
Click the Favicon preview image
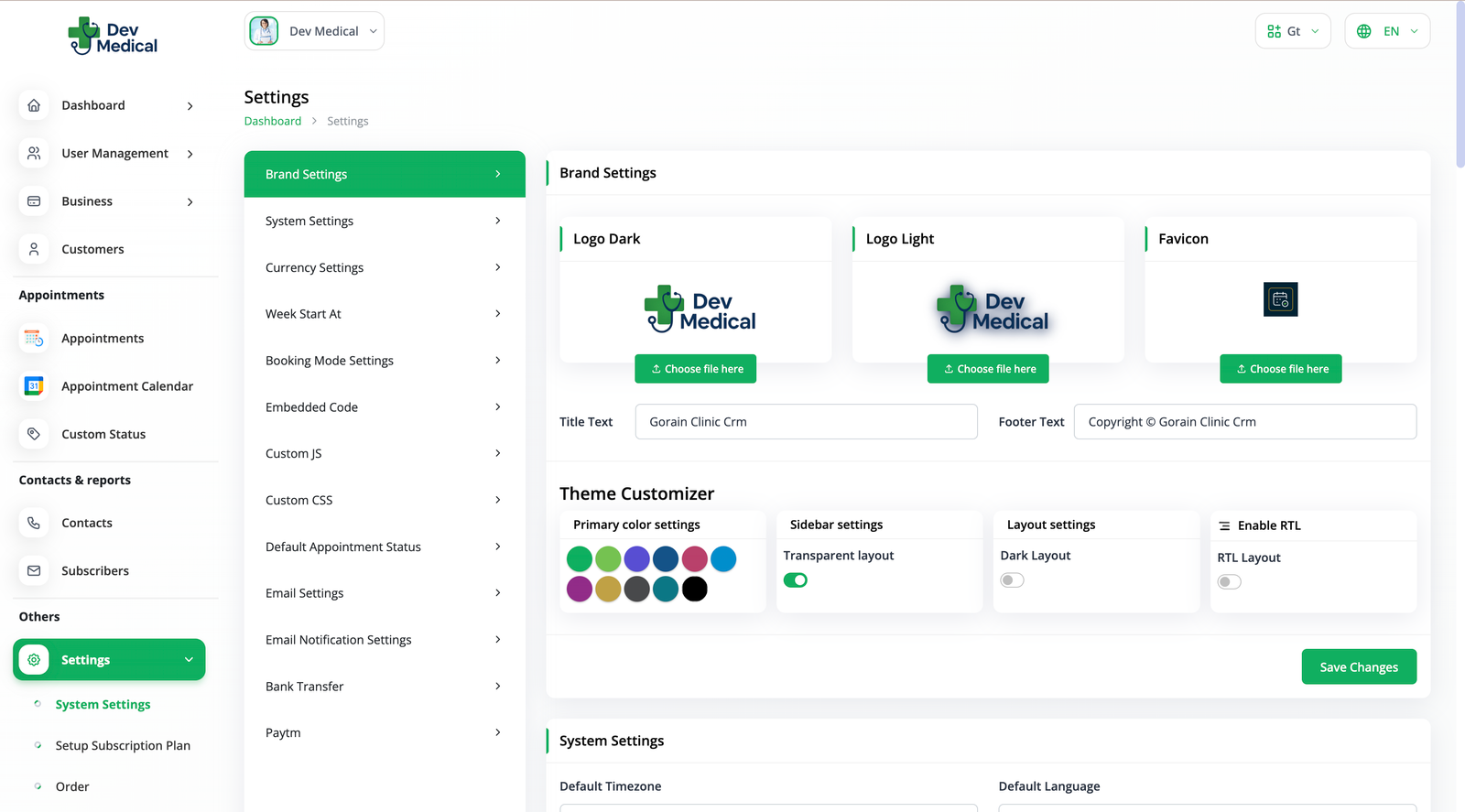[x=1280, y=299]
